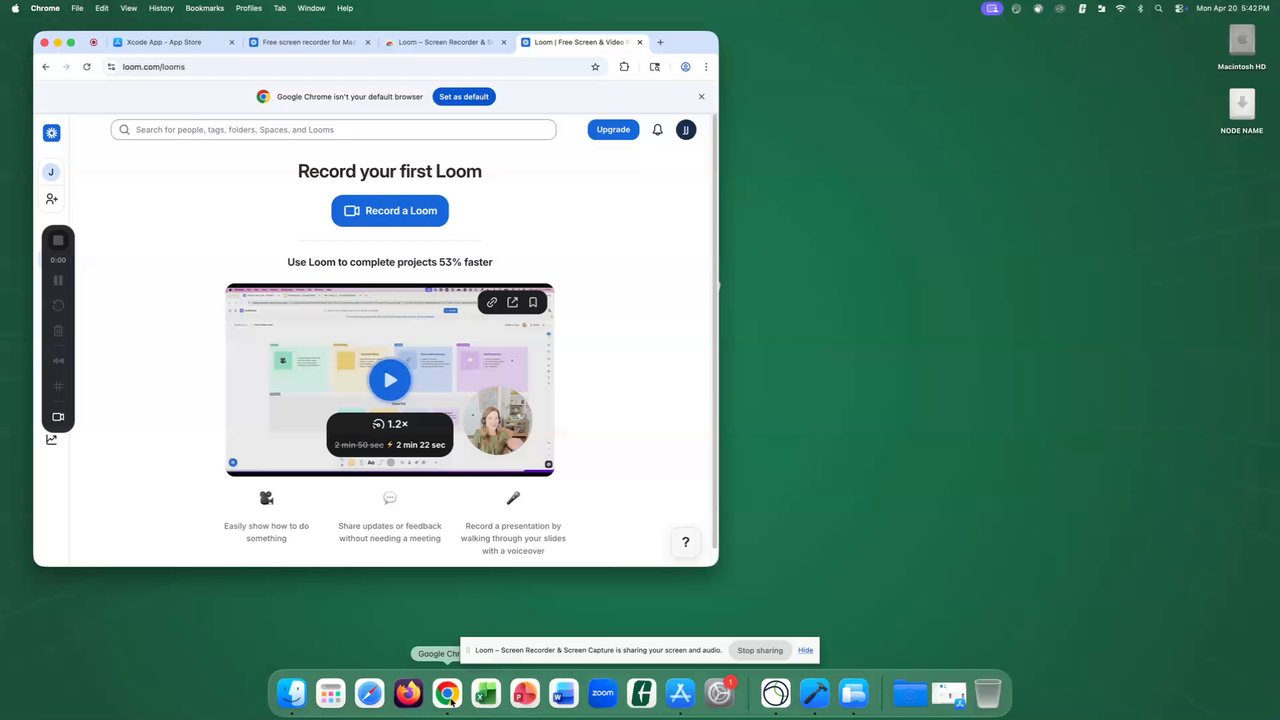Viewport: 1280px width, 720px height.
Task: Click the Upgrade button
Action: (613, 130)
